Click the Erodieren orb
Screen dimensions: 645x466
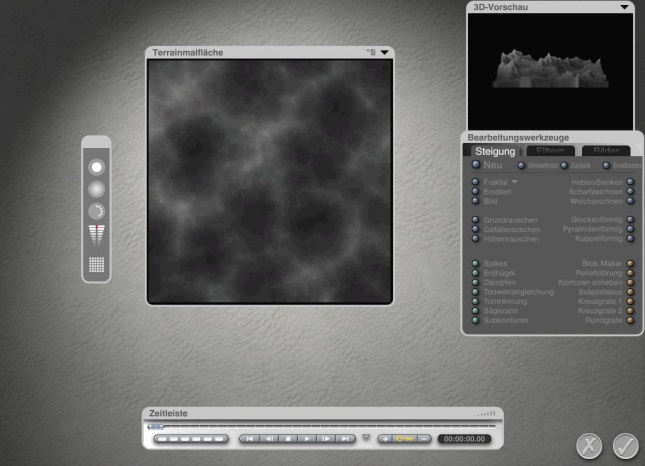point(606,165)
